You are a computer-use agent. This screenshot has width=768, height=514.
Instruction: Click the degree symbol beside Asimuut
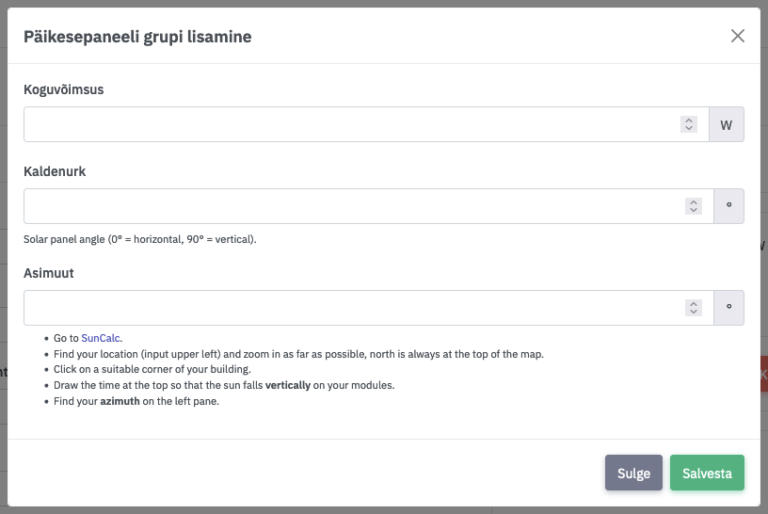click(729, 308)
